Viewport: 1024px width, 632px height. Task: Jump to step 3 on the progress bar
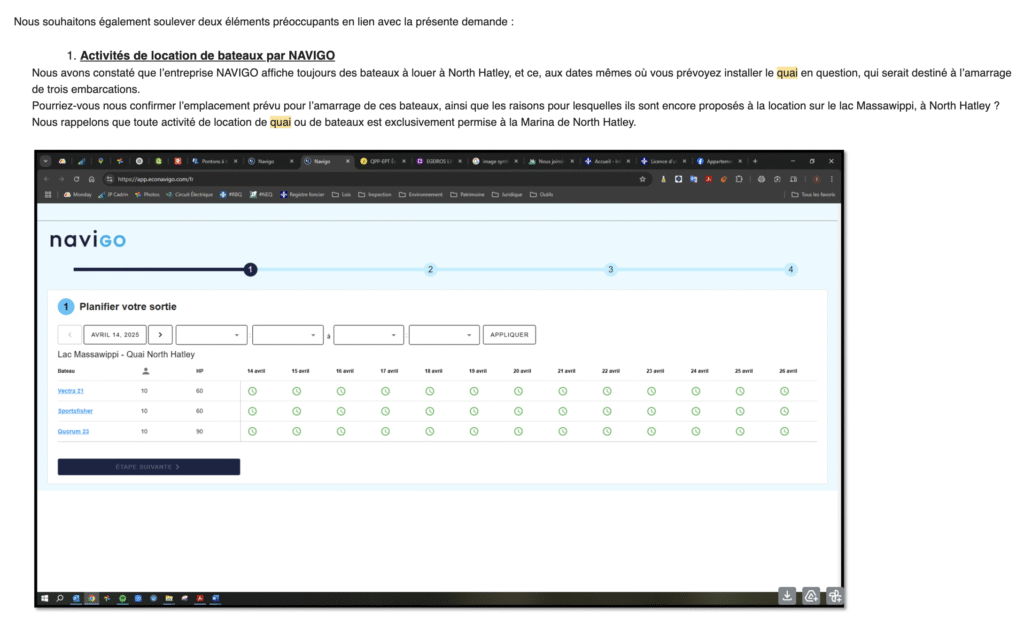tap(611, 270)
